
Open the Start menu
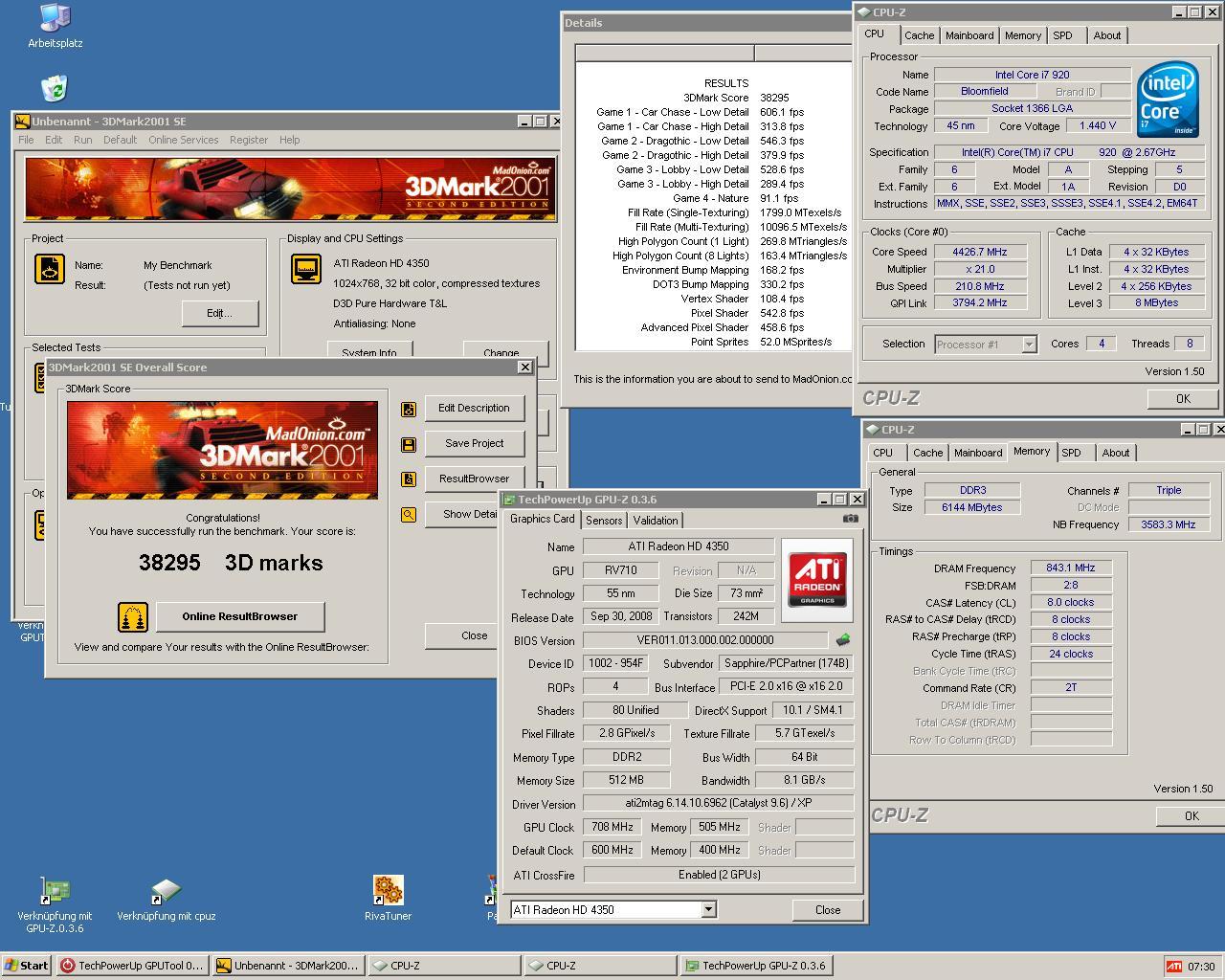coord(26,966)
